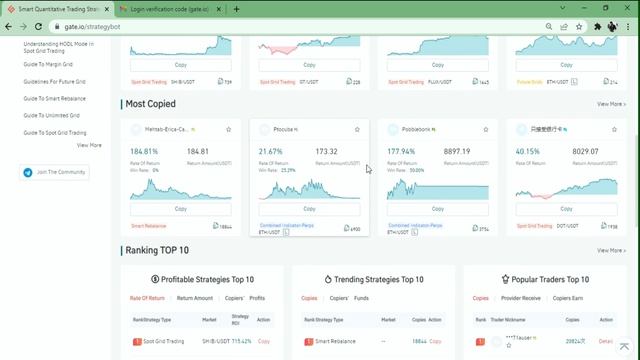Screen dimensions: 640x360
Task: Select Rate Of Return tab in Profitable Strategies
Action: tap(147, 298)
